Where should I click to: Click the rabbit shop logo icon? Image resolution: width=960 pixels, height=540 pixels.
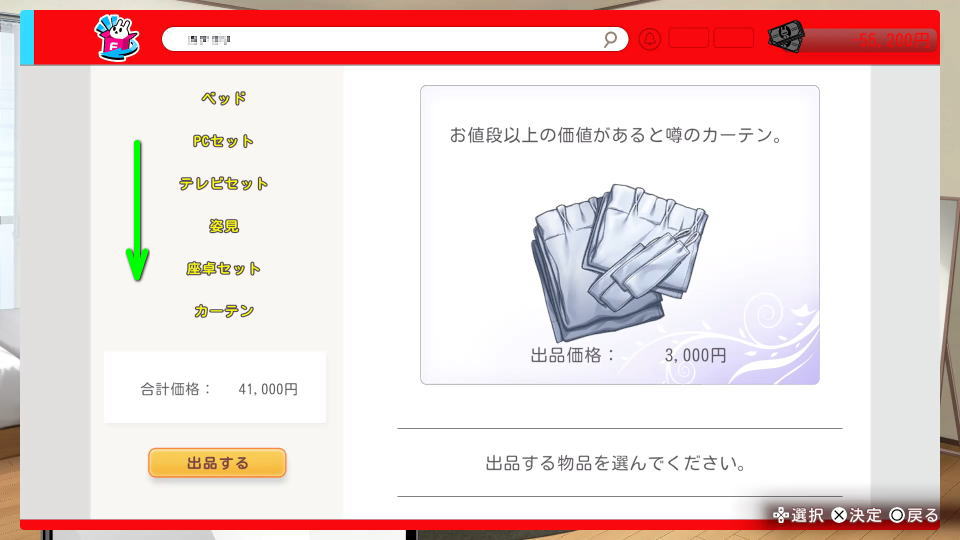pyautogui.click(x=117, y=37)
